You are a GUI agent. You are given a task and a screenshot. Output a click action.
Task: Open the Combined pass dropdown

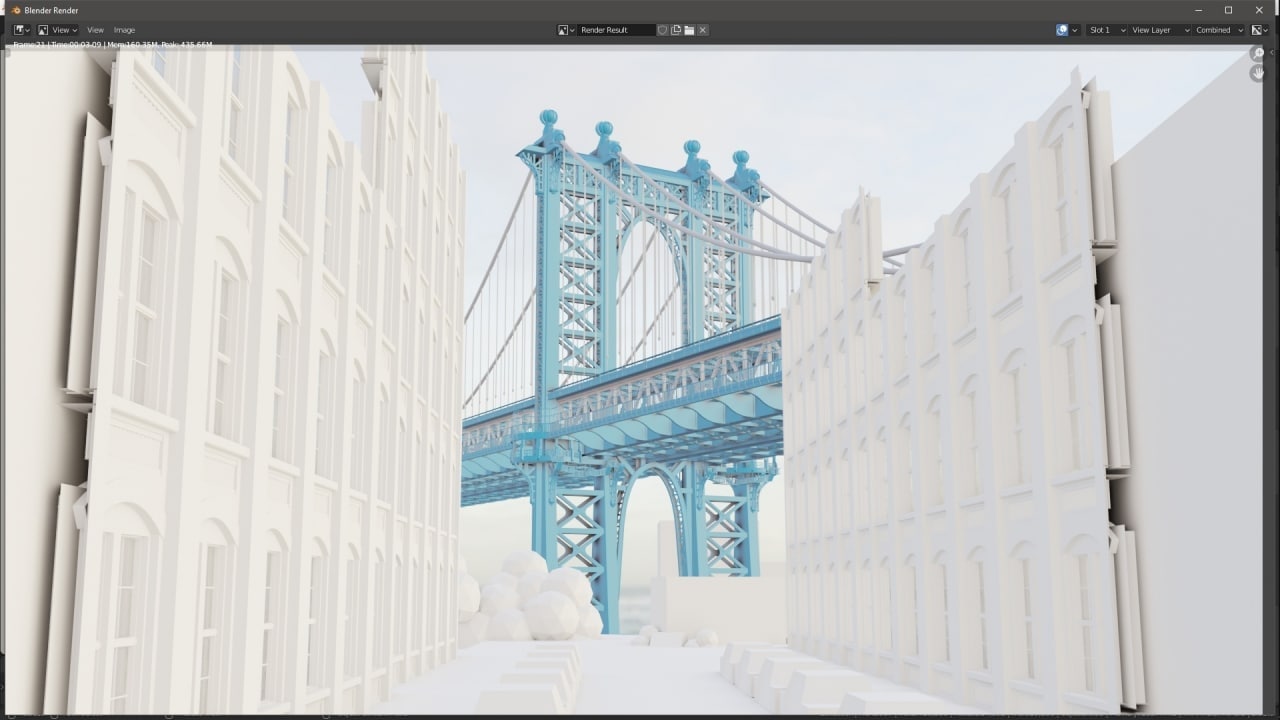[x=1219, y=30]
